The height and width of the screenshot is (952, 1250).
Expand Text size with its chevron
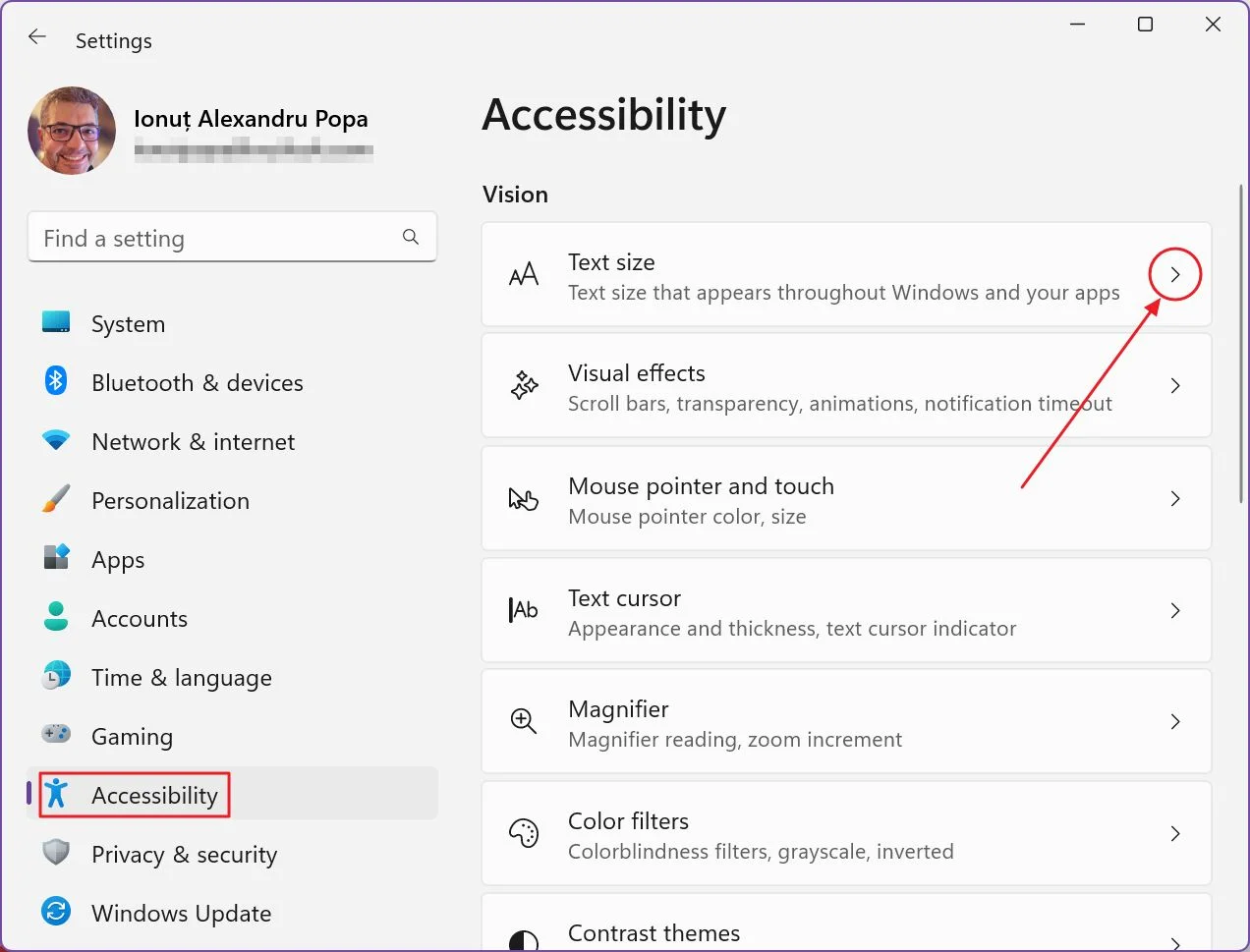point(1175,274)
